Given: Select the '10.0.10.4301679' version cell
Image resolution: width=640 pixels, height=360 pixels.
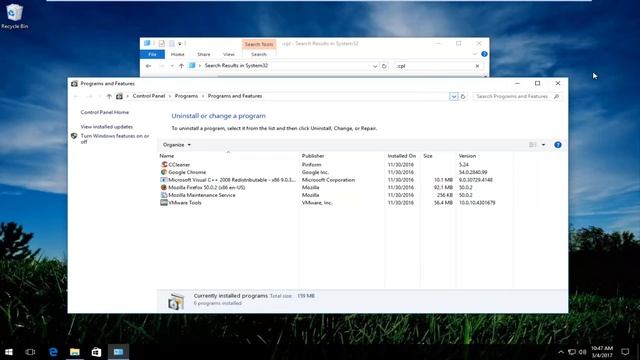Looking at the screenshot, I should tap(477, 202).
